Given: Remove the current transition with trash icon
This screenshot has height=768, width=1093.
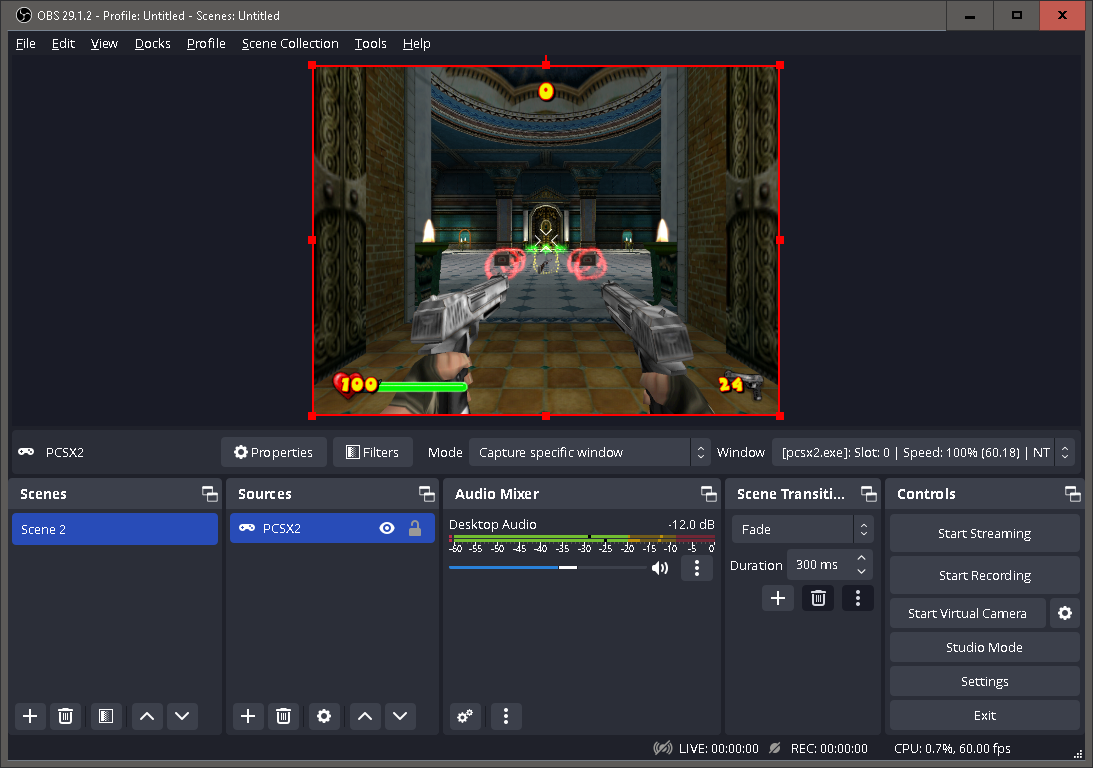Looking at the screenshot, I should pos(818,597).
